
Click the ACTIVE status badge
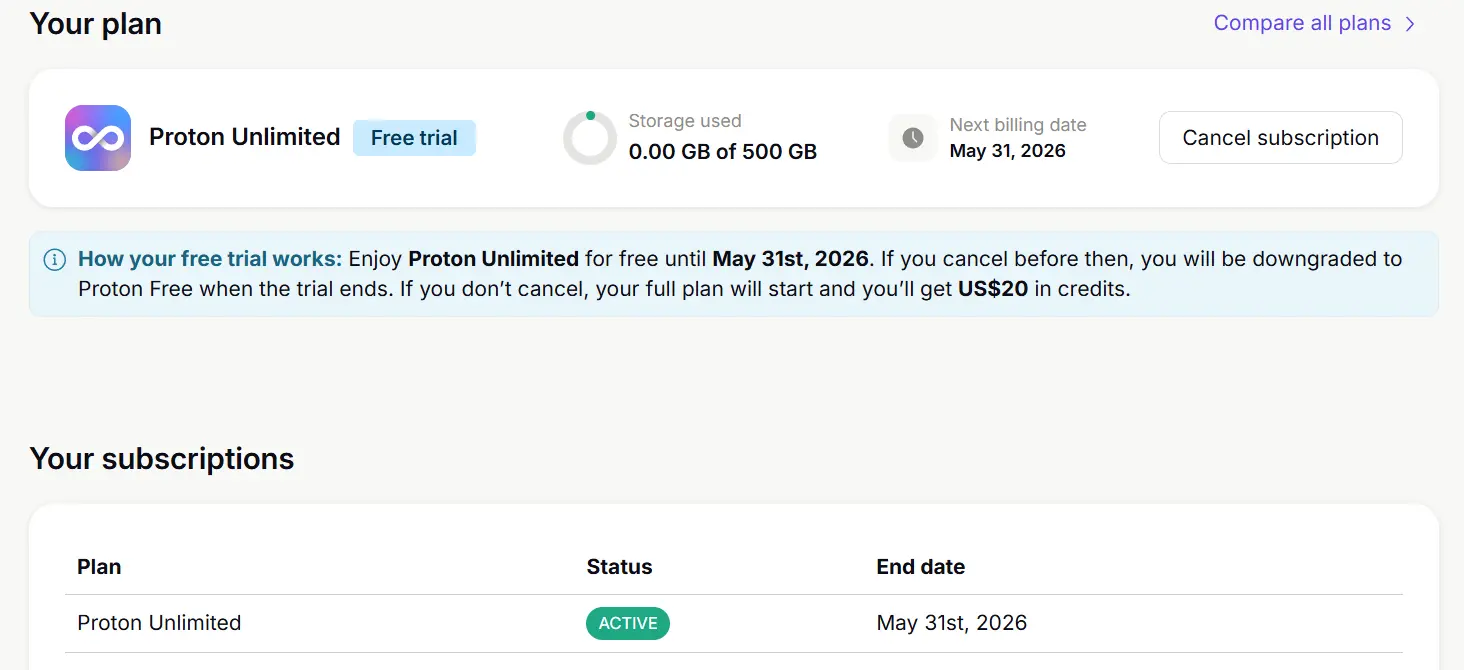pos(628,623)
